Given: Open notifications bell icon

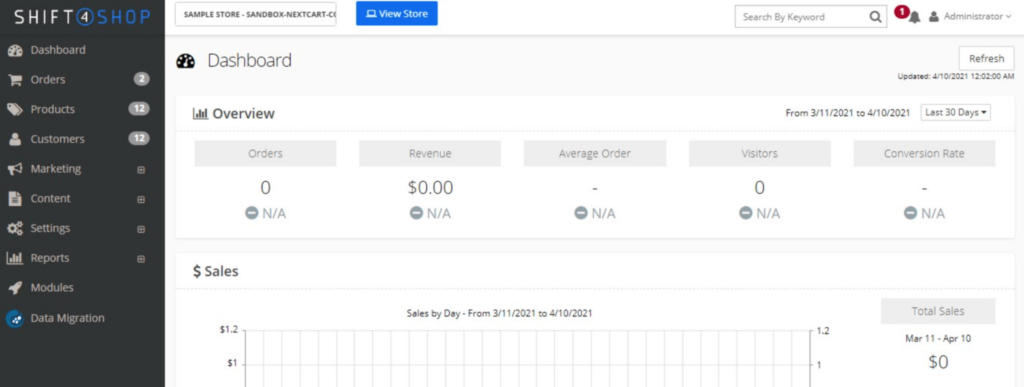Looking at the screenshot, I should (915, 18).
